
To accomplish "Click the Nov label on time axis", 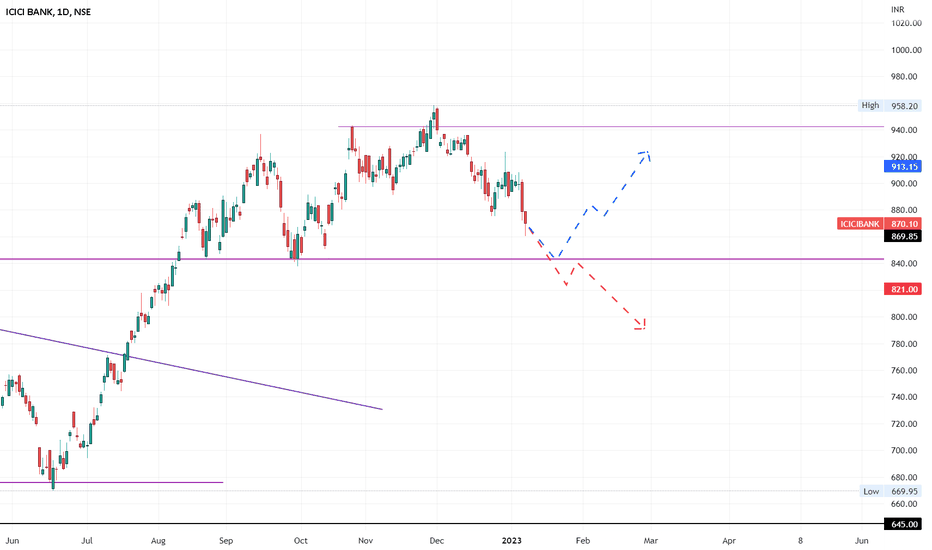I will tap(366, 541).
